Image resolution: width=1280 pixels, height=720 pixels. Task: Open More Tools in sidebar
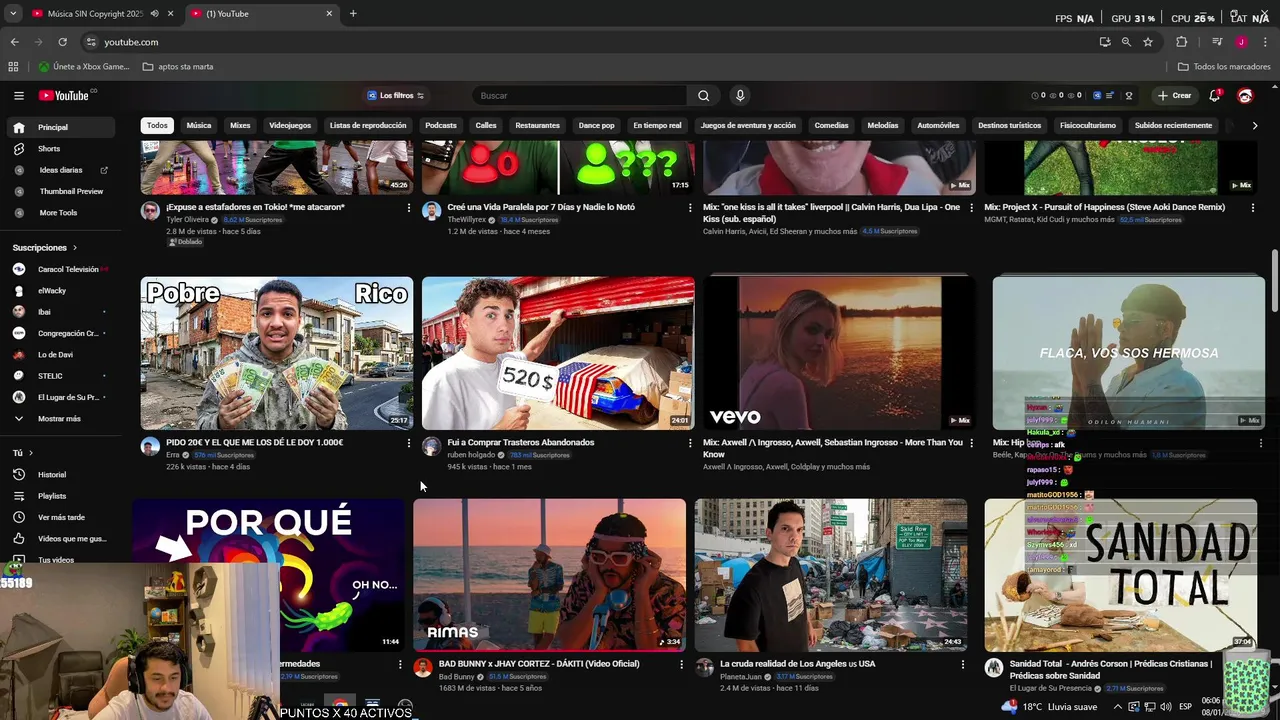tap(57, 213)
